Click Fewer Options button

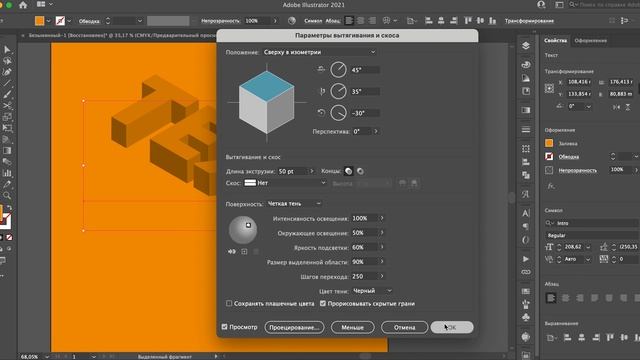click(353, 327)
